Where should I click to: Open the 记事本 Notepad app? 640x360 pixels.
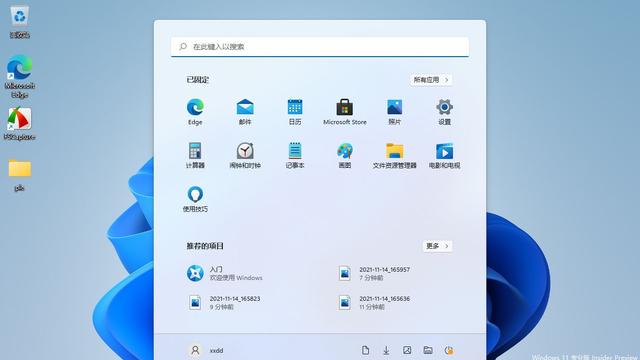295,155
